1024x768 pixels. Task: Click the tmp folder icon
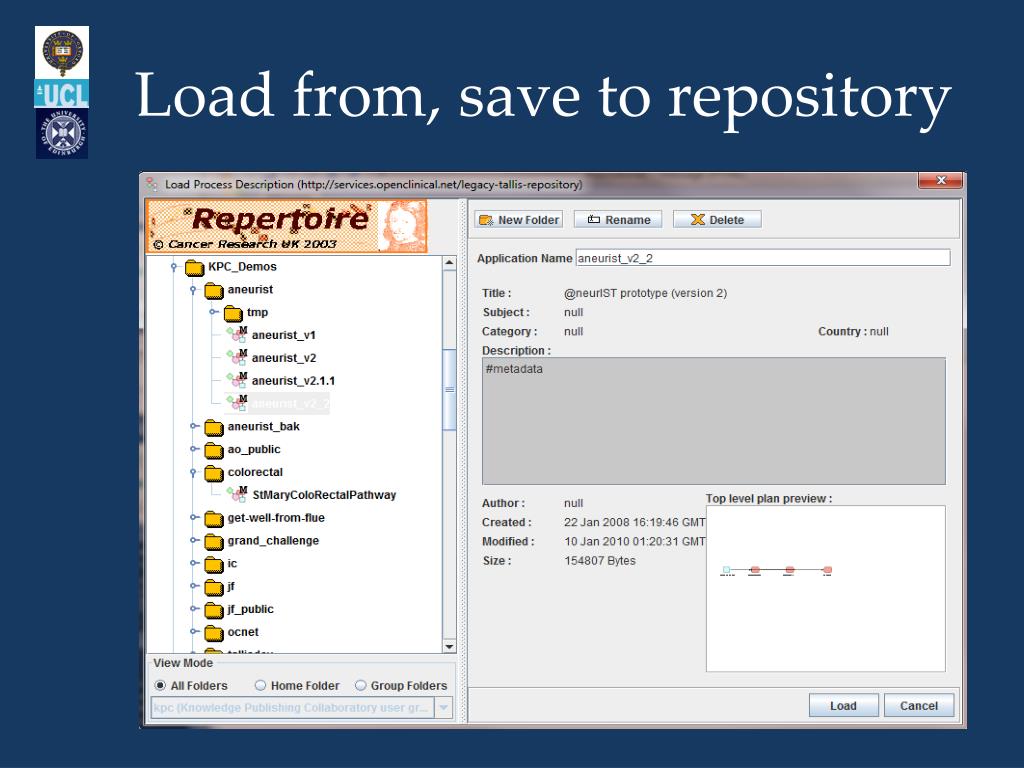(233, 313)
